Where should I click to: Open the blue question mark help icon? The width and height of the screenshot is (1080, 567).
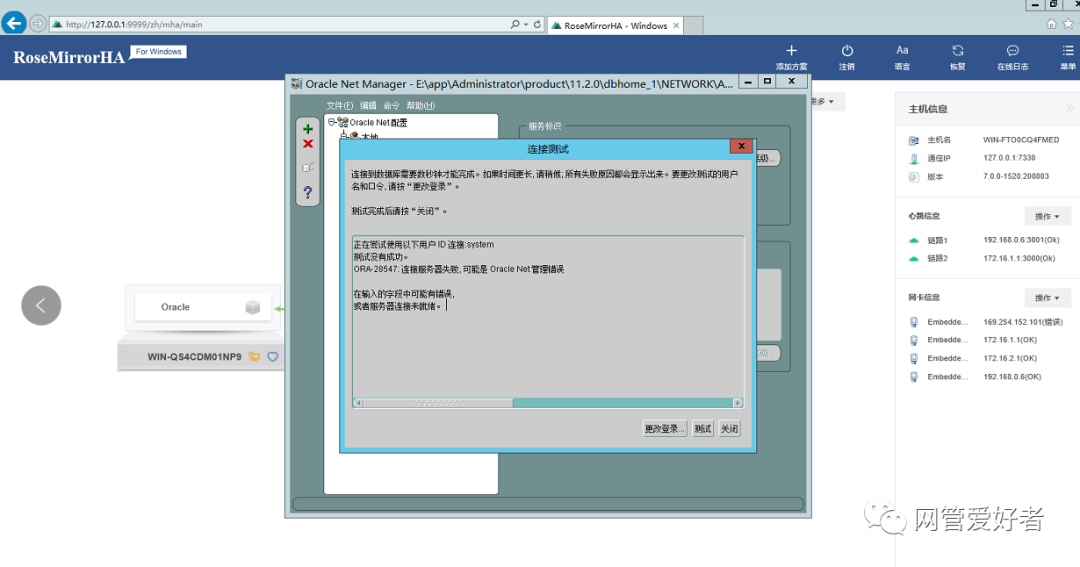(x=308, y=192)
